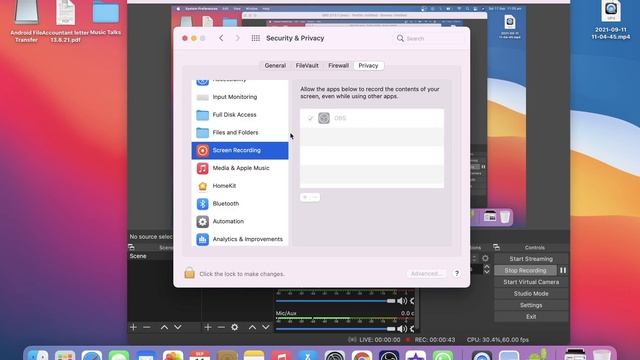Open source properties gear icon

click(x=235, y=327)
